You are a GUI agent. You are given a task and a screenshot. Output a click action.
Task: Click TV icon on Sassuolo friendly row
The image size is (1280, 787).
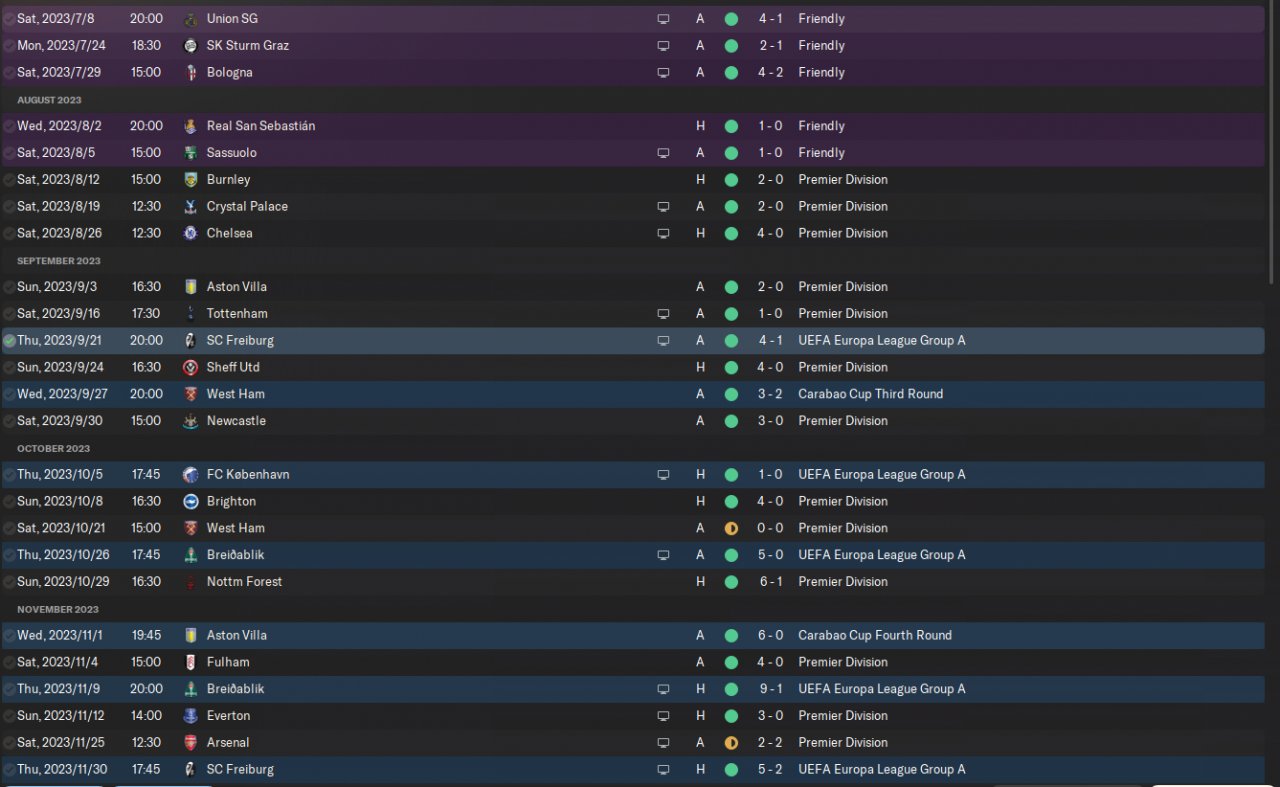click(x=663, y=153)
